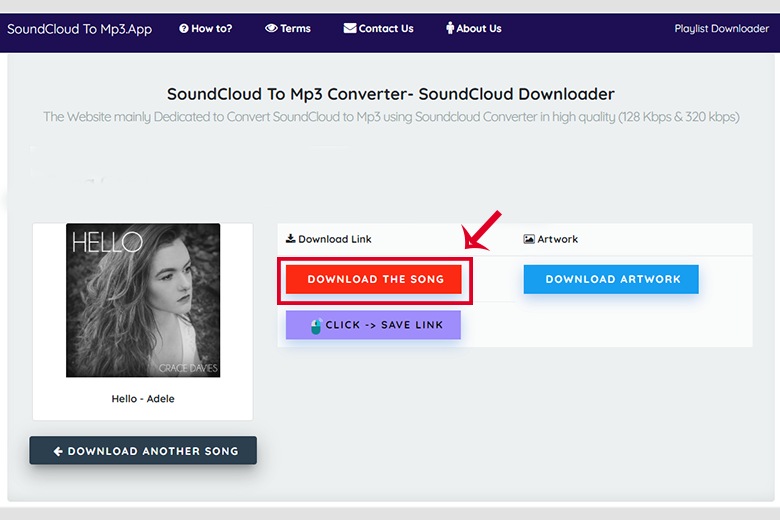Screen dimensions: 780x520
Task: Click the envelope icon beside Contact Us
Action: tap(350, 28)
